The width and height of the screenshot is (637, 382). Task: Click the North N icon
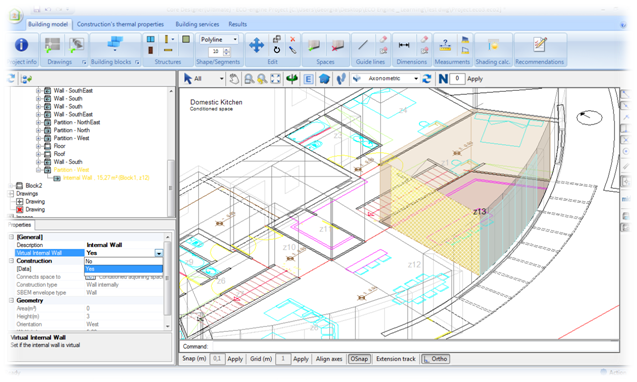point(443,79)
